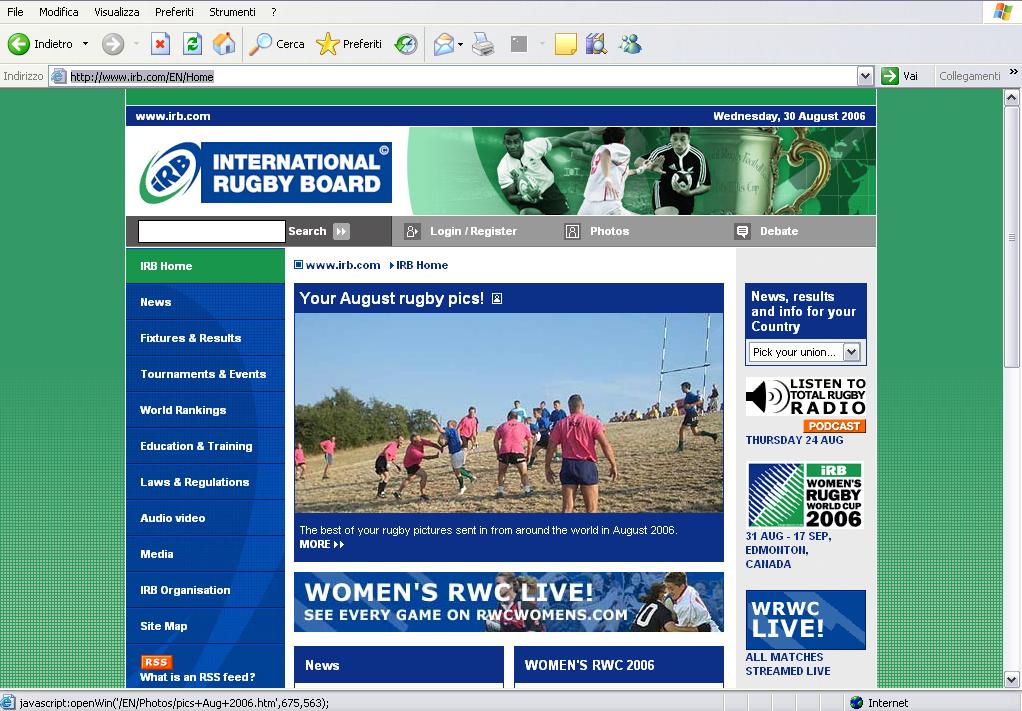Open the mail icon dropdown arrow
Viewport: 1022px width, 711px height.
pos(460,44)
